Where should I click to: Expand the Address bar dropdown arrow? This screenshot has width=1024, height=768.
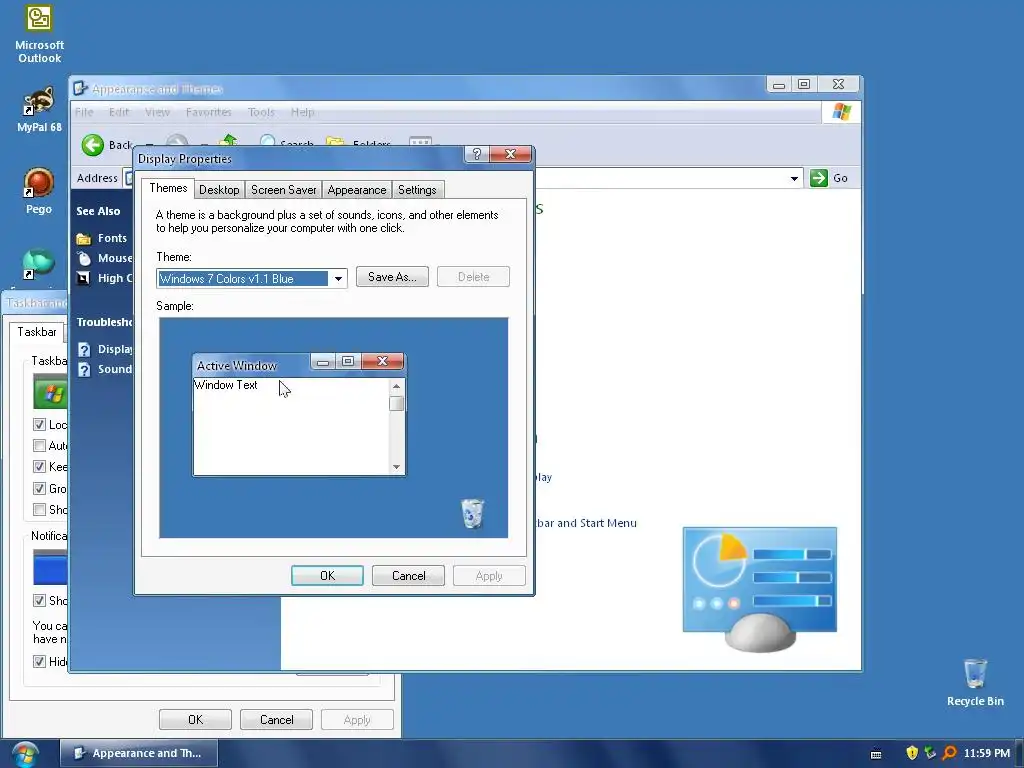(794, 178)
